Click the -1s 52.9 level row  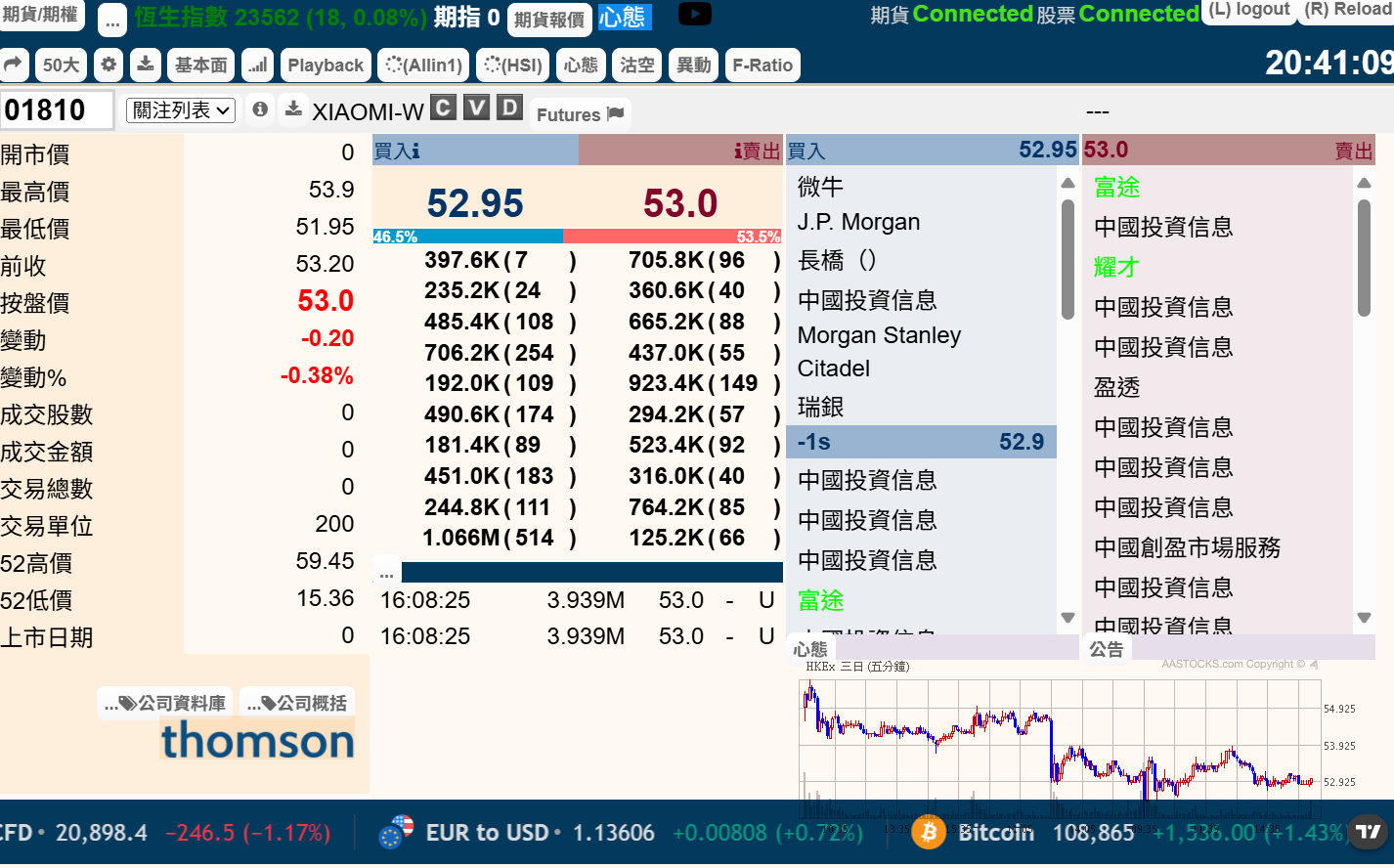coord(921,442)
